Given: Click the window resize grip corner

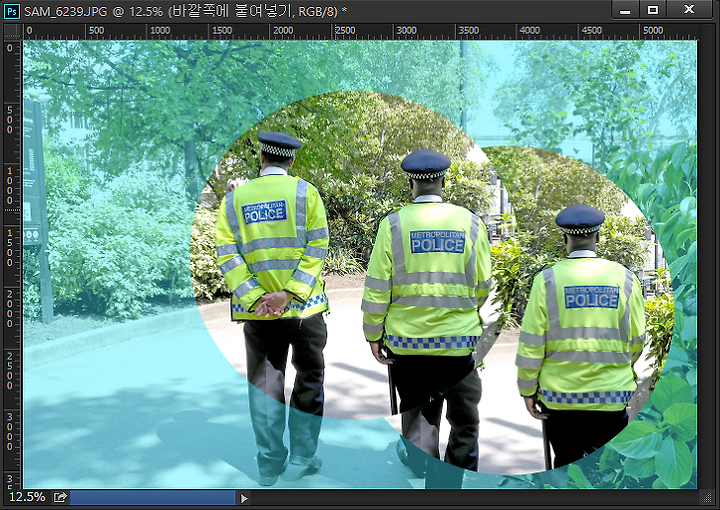Looking at the screenshot, I should [x=706, y=498].
